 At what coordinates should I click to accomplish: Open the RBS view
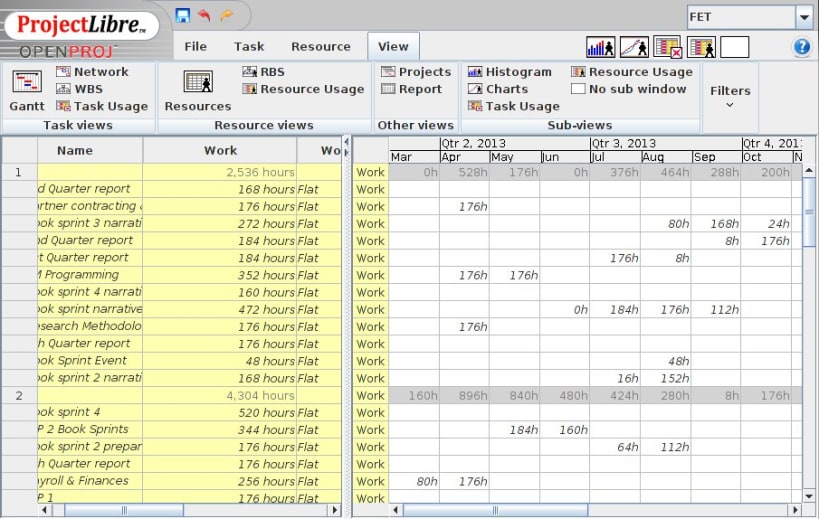[264, 72]
